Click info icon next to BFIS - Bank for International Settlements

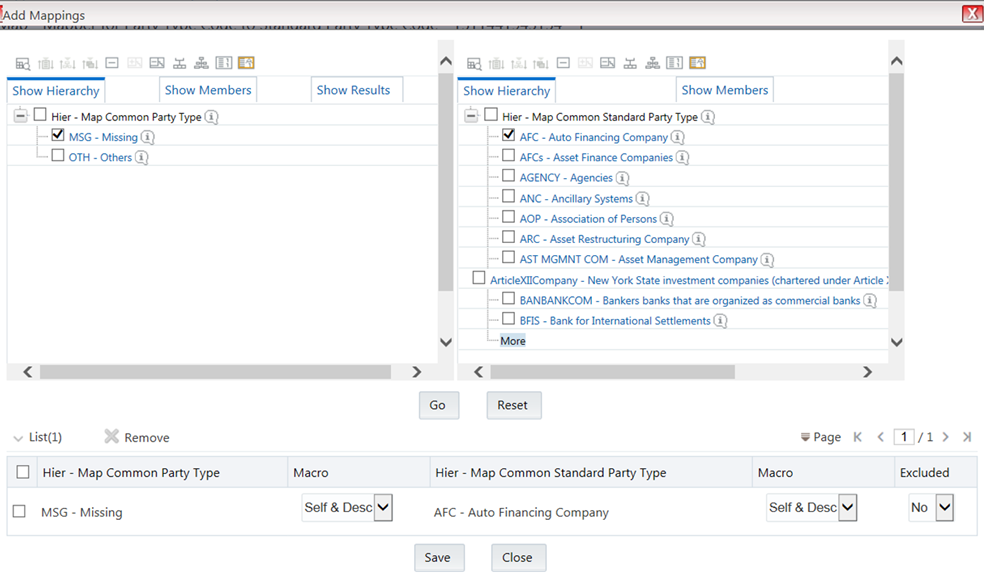pyautogui.click(x=720, y=321)
